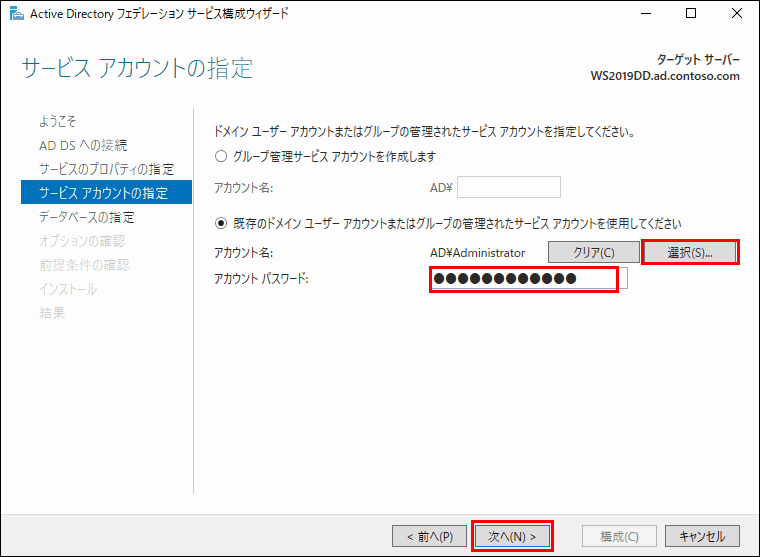Click the ターゲット サーバー label
760x557 pixels.
pos(698,60)
